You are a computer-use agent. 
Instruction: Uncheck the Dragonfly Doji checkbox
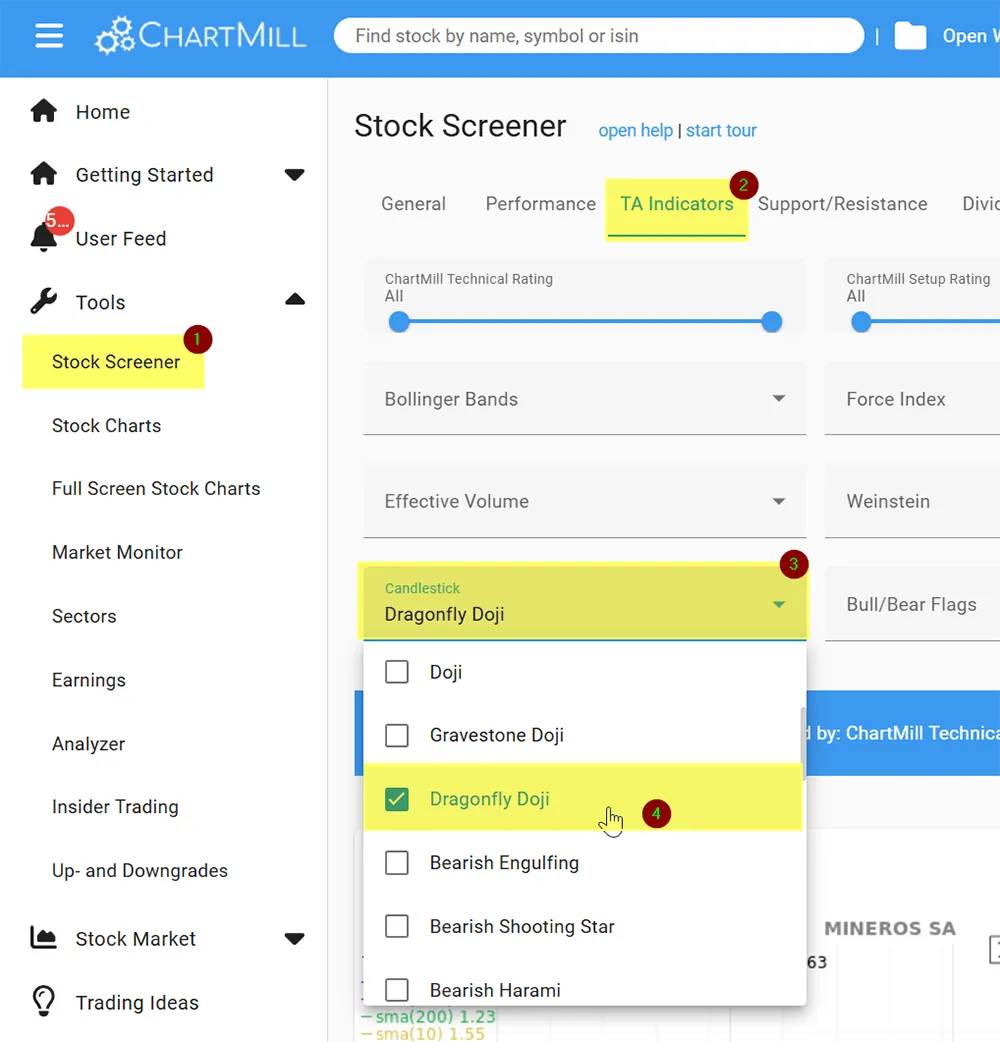pyautogui.click(x=397, y=799)
